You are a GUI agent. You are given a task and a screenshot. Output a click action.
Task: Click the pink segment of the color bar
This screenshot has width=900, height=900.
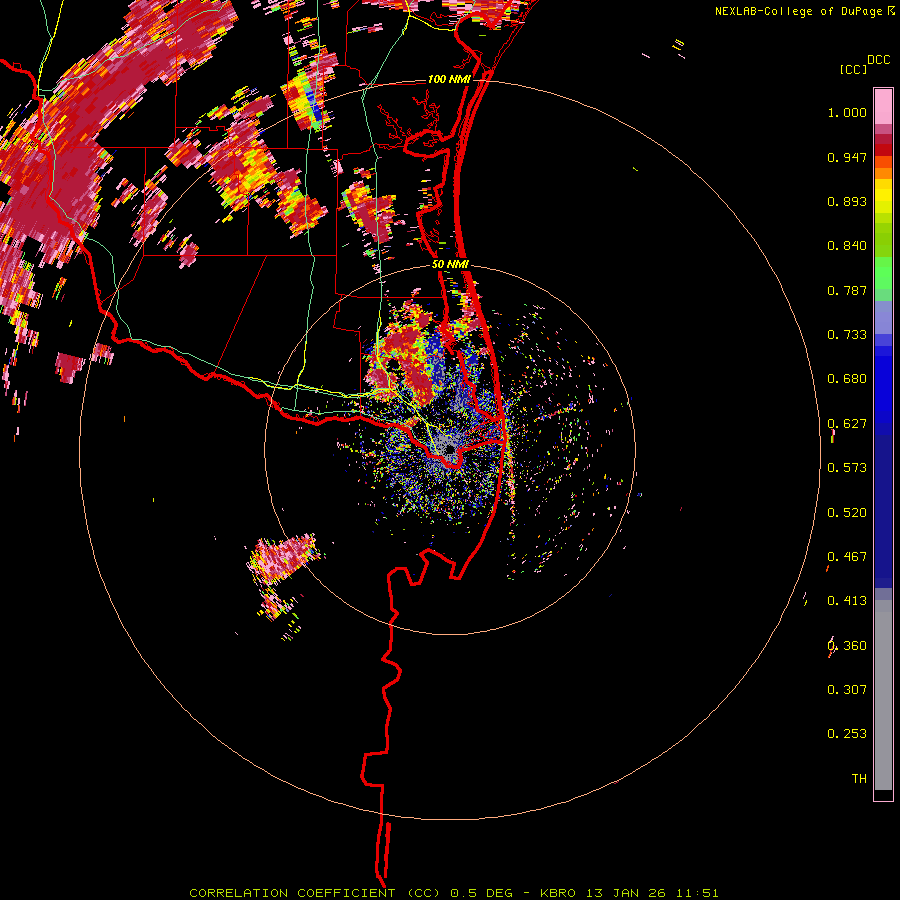pyautogui.click(x=883, y=106)
